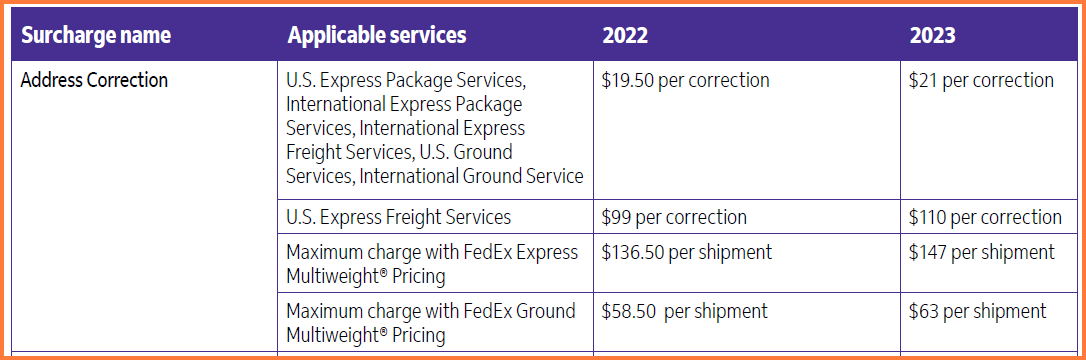1086x360 pixels.
Task: Click the International Express Package text line
Action: 404,105
